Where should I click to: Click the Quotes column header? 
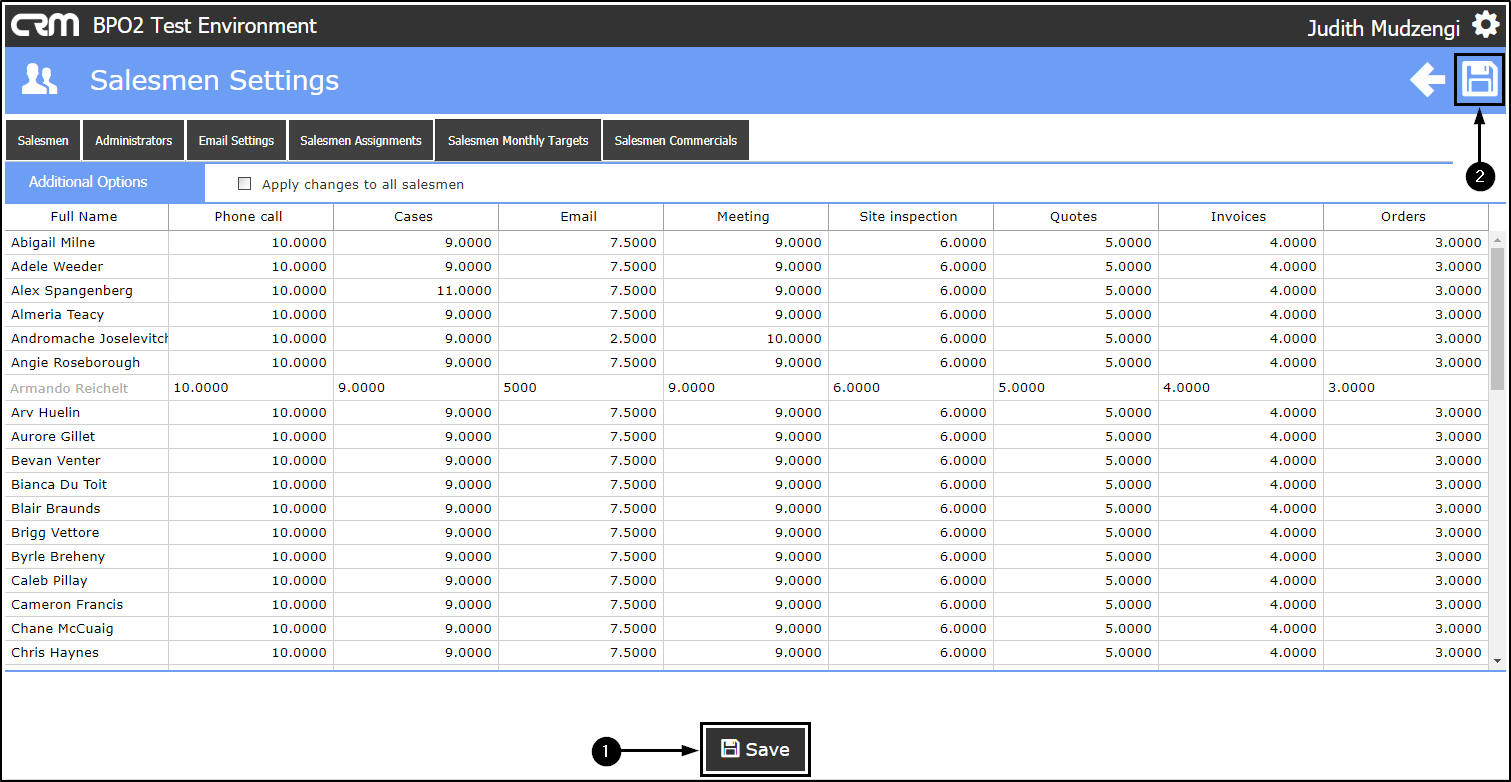point(1075,217)
